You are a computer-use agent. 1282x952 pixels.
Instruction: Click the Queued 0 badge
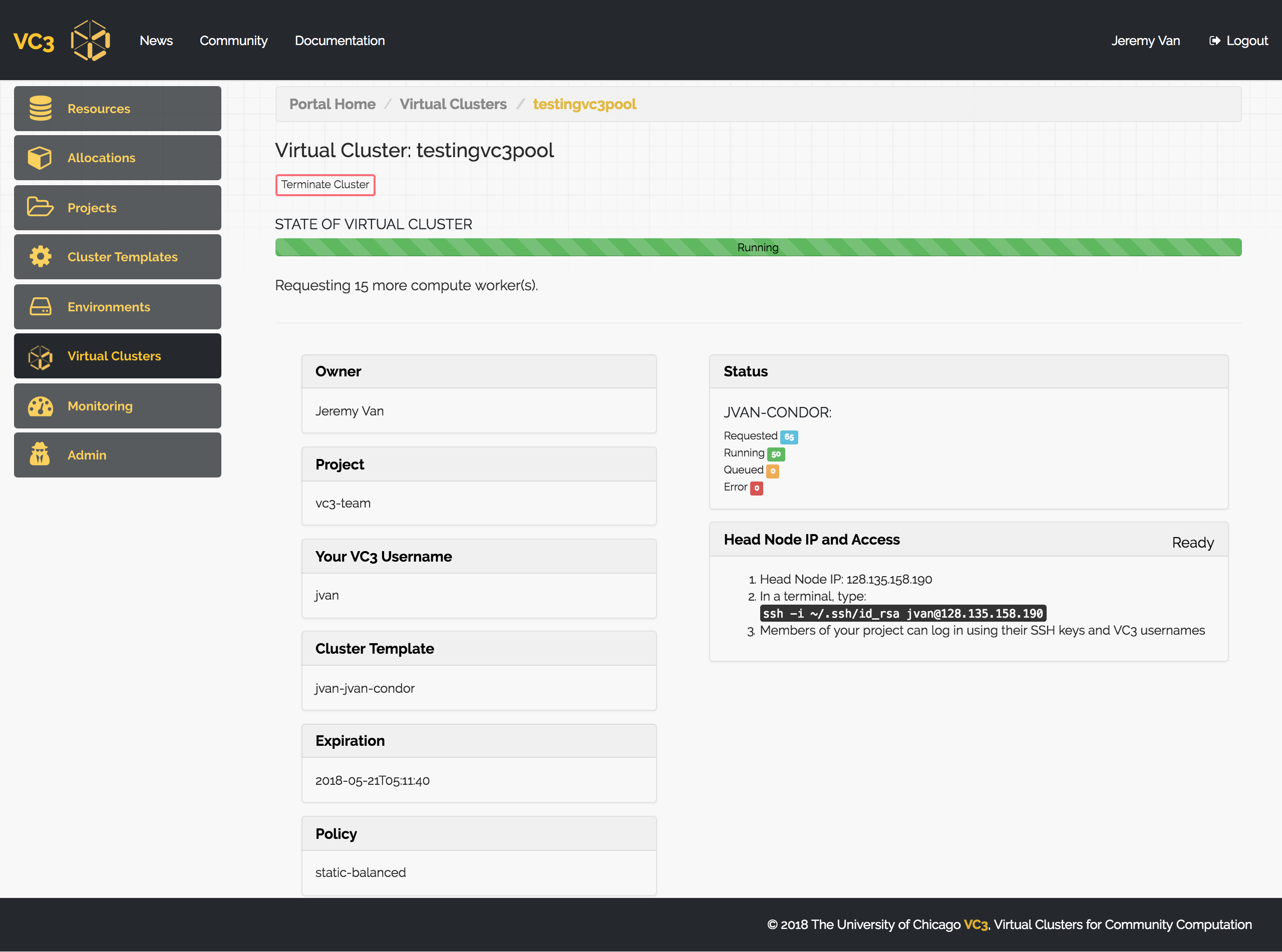pos(772,471)
